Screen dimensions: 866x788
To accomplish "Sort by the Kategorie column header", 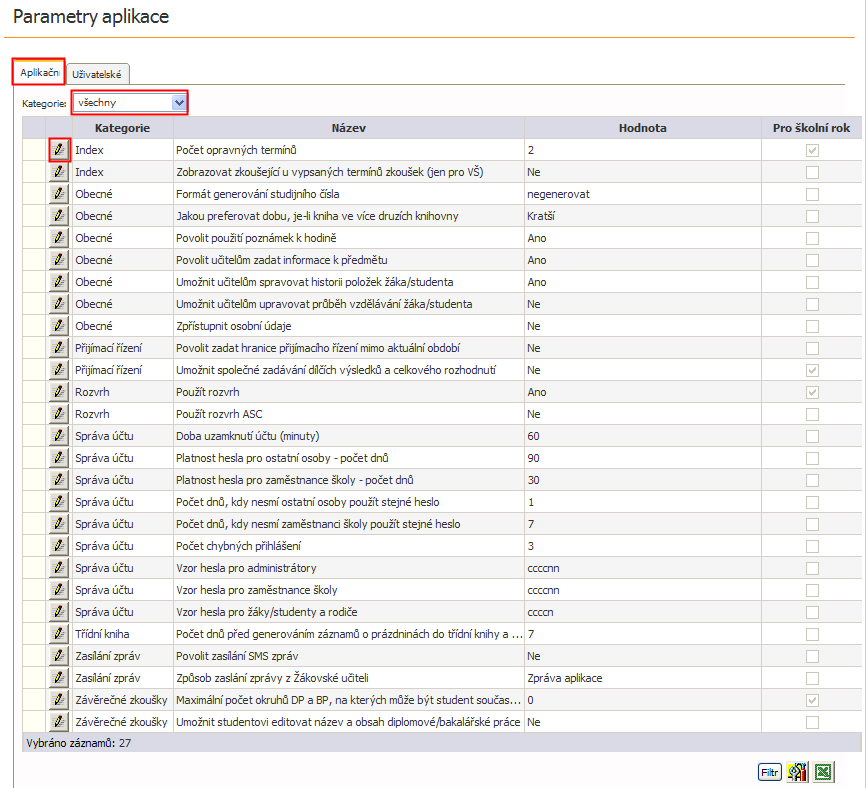I will pyautogui.click(x=122, y=128).
